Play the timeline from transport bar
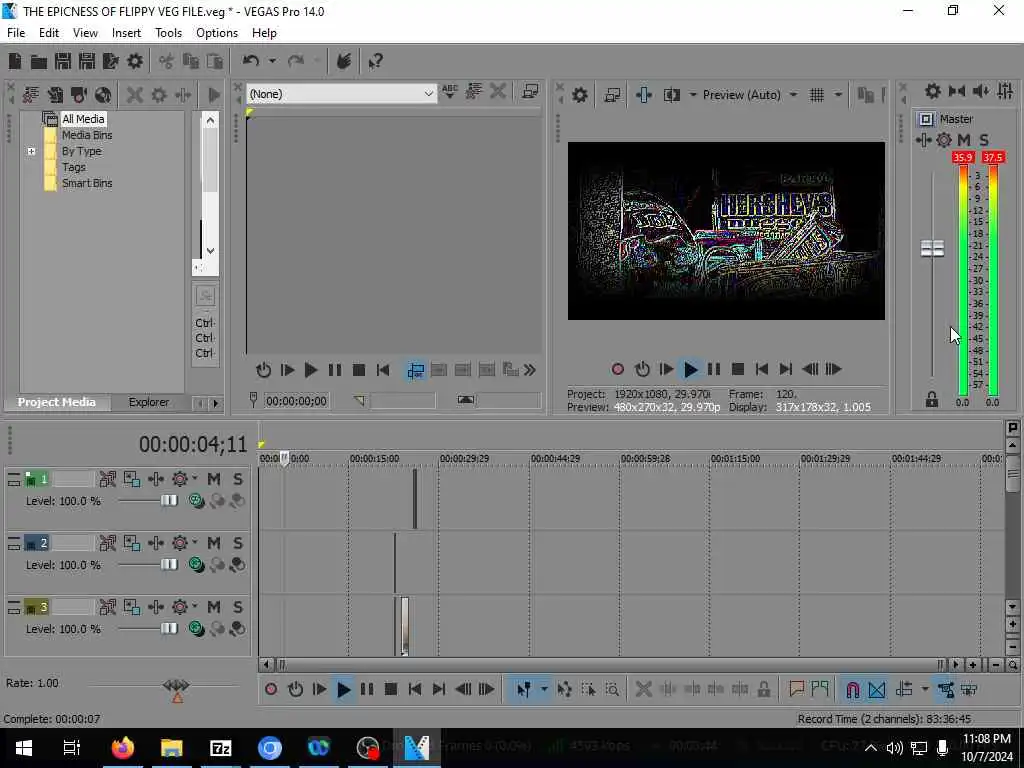The height and width of the screenshot is (768, 1024). [343, 690]
